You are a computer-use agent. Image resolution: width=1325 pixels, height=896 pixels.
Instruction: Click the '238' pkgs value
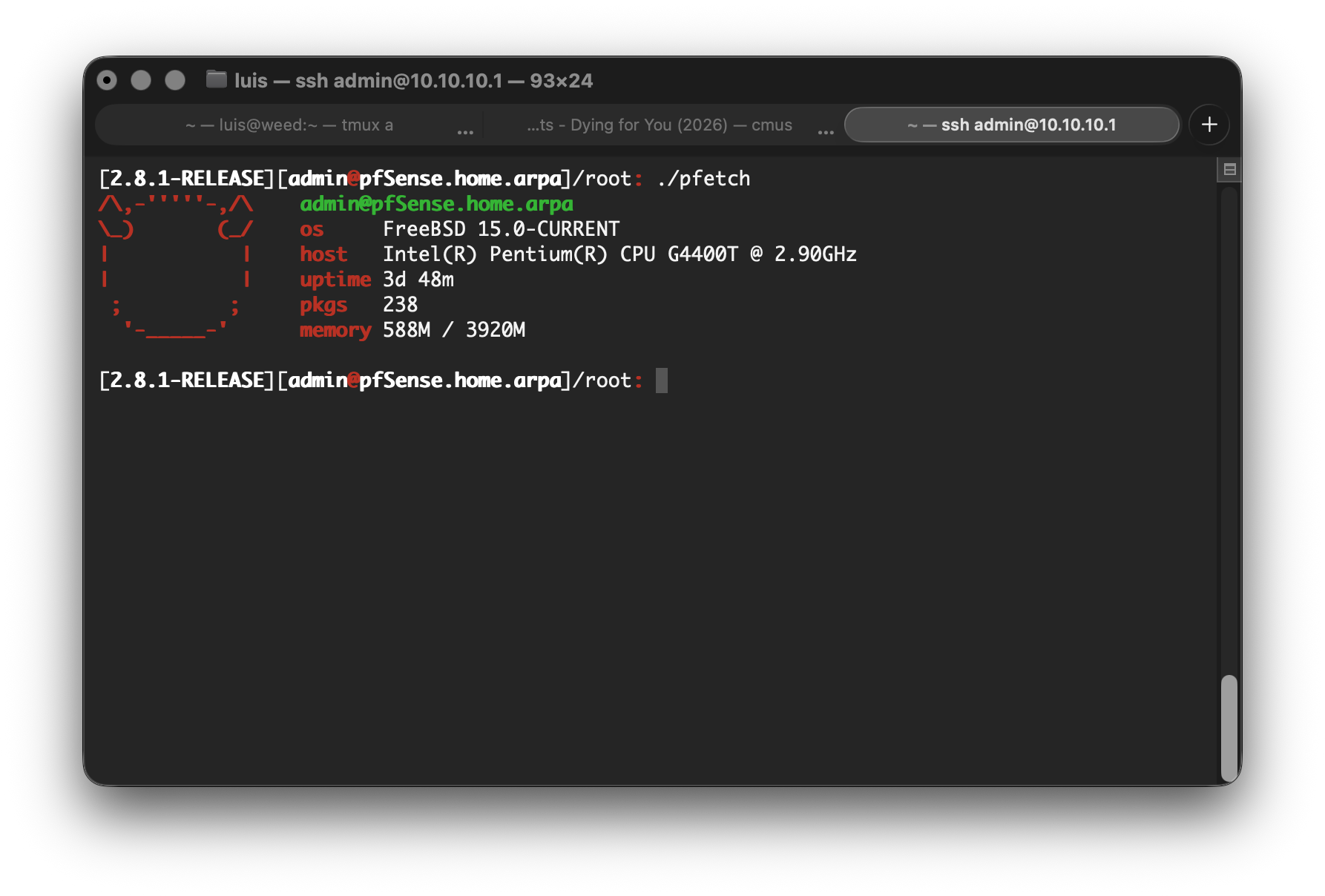[x=400, y=305]
